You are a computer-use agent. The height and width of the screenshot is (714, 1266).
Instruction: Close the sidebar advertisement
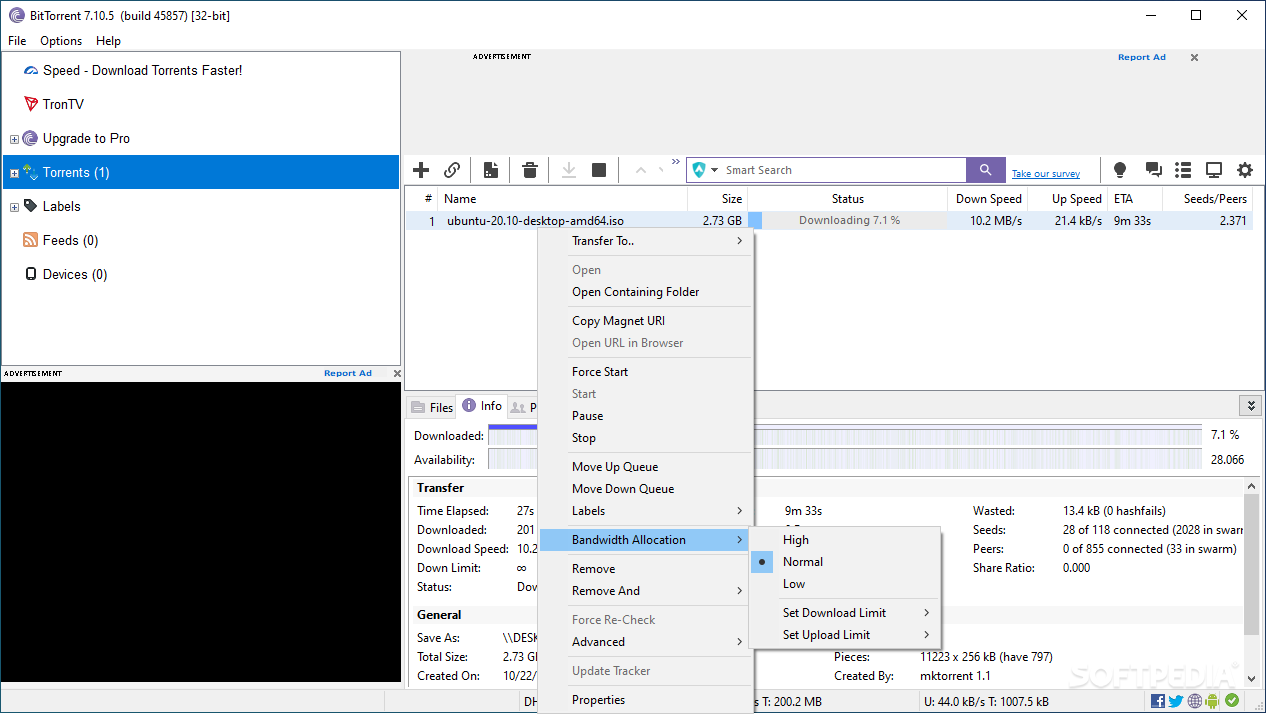397,373
